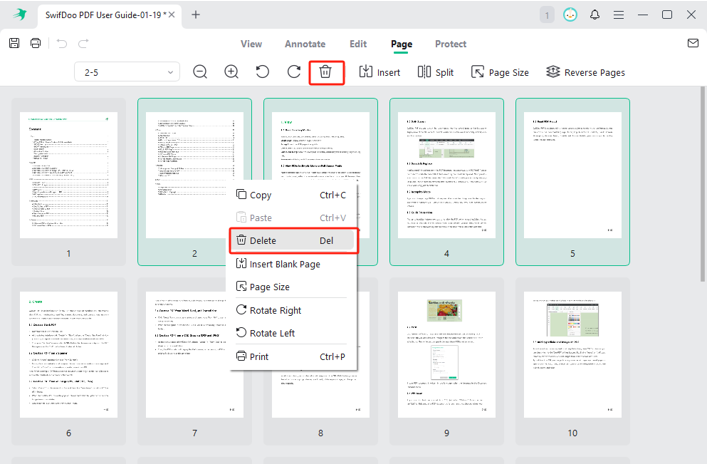Close the SwifDoo PDF User Guide tab
The image size is (707, 464).
tap(172, 15)
